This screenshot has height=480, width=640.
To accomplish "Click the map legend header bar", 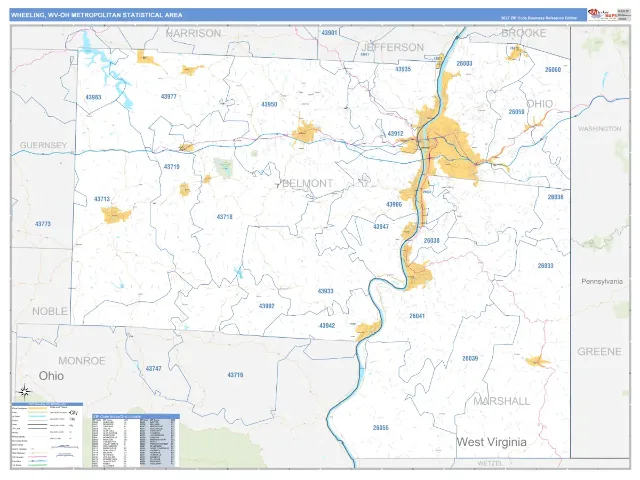I will pos(47,404).
